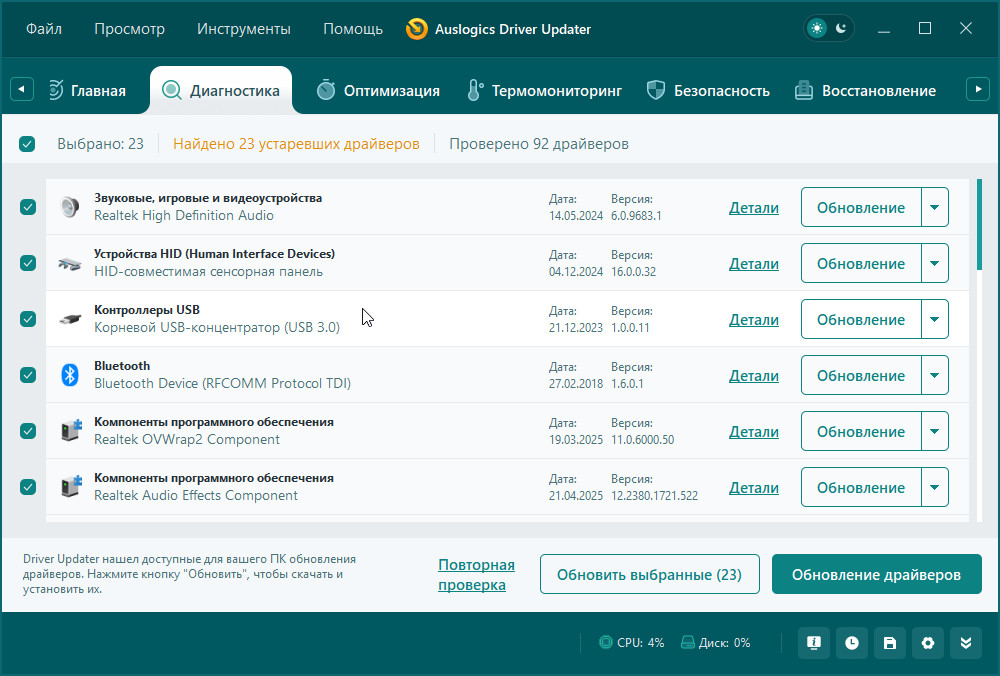Click the Обновить выбранные (23) button

click(649, 575)
